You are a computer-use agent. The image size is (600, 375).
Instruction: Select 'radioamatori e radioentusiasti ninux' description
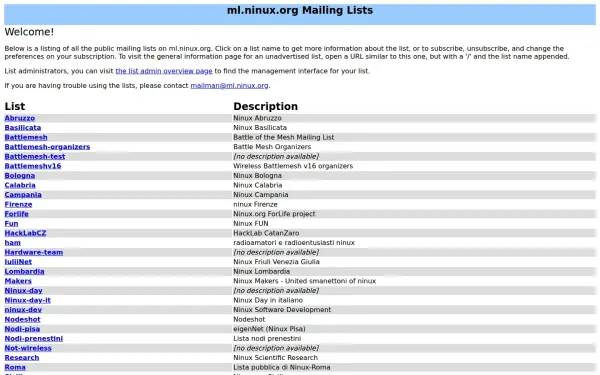click(294, 243)
